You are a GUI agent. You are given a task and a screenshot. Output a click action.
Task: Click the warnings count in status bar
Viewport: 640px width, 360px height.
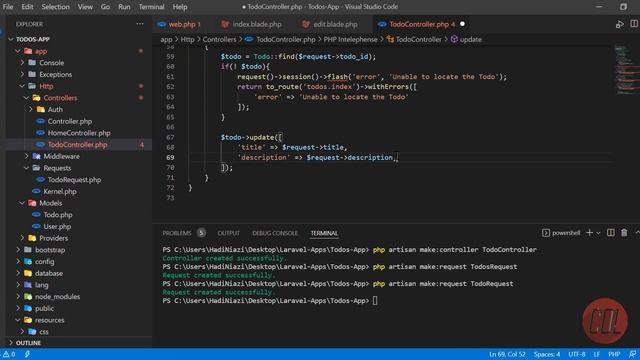point(9,354)
